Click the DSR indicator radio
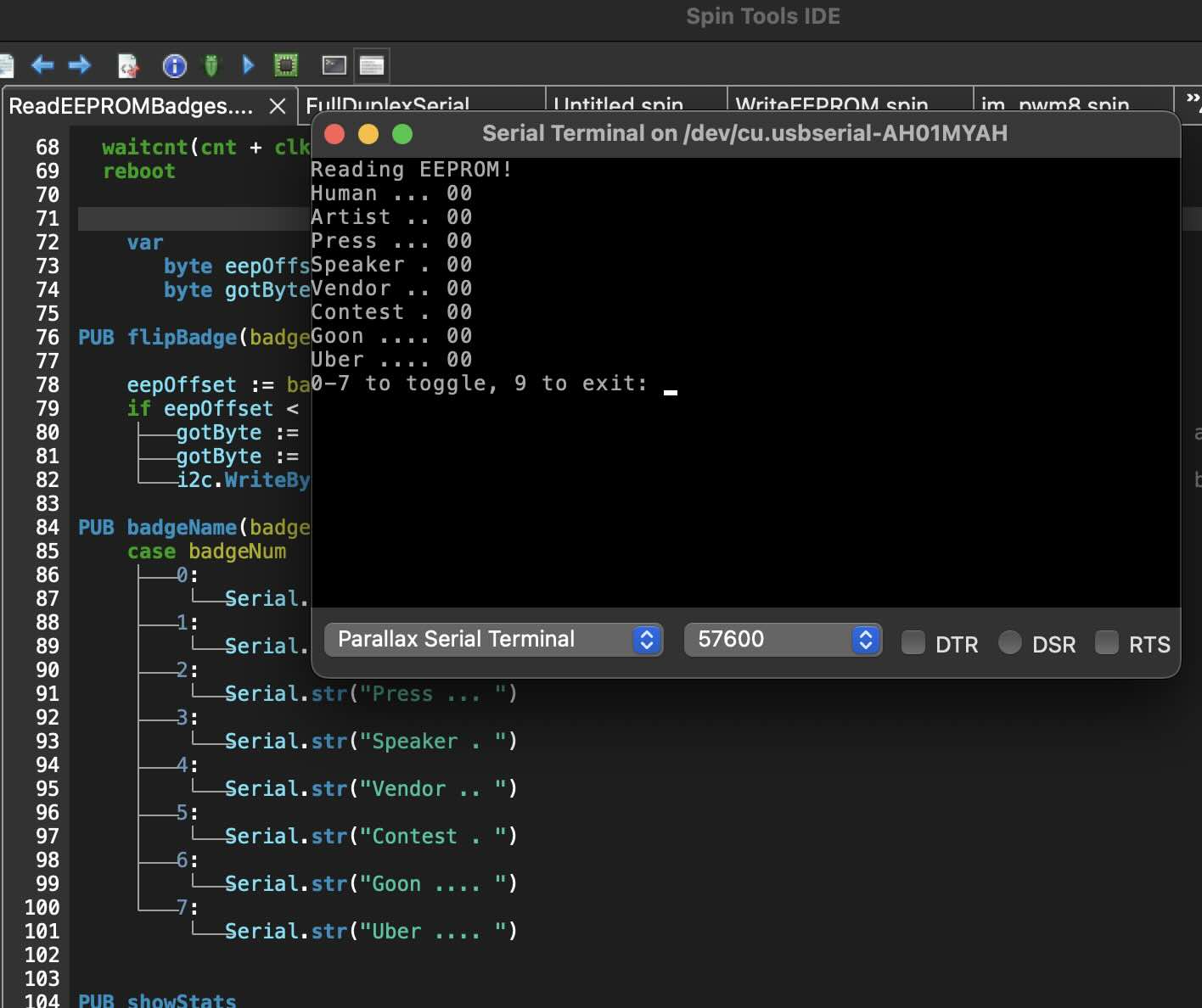 coord(1010,642)
